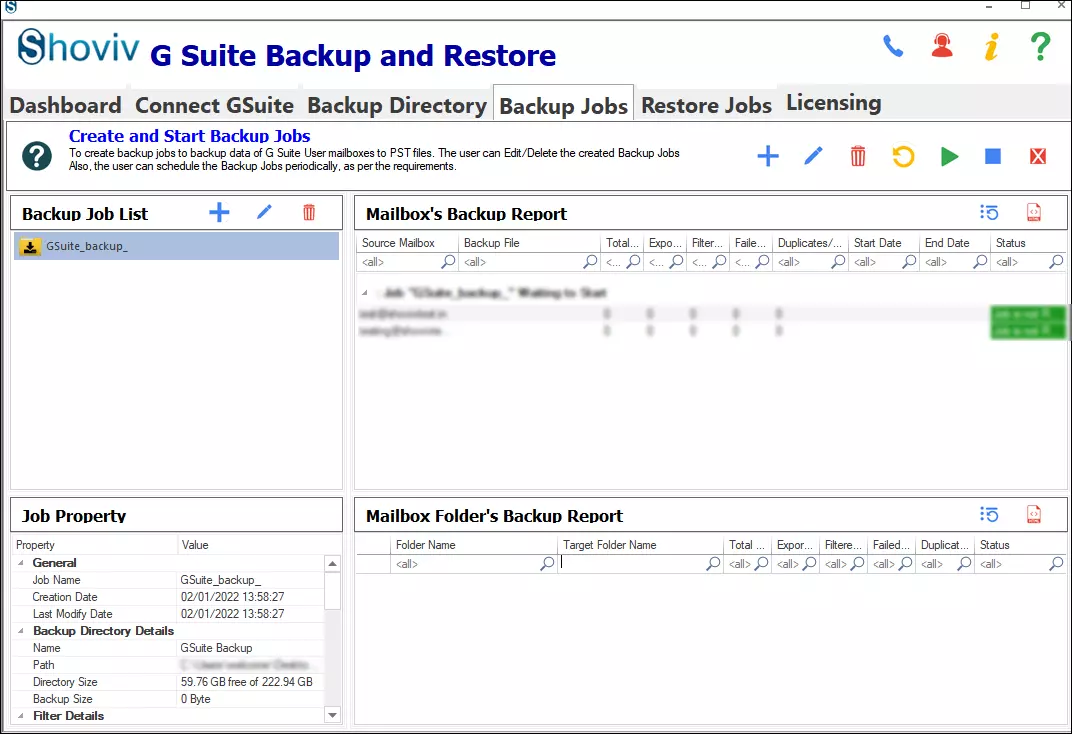The image size is (1072, 734).
Task: Click the Create and Start Backup Jobs heading
Action: [189, 136]
